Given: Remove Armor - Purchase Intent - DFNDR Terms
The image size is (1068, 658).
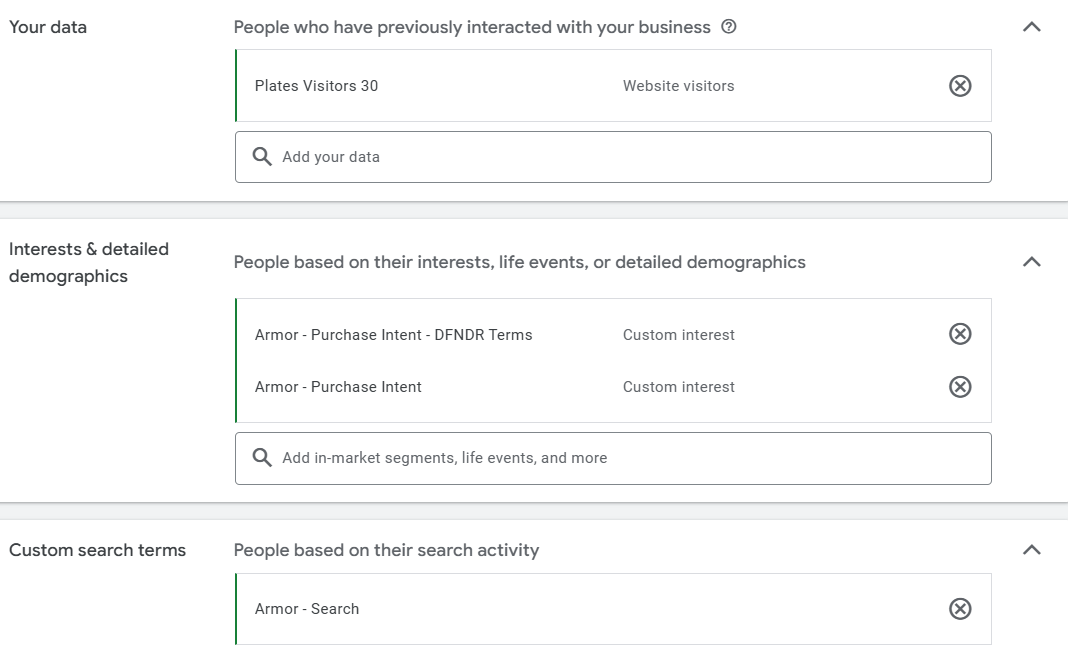Looking at the screenshot, I should [x=960, y=334].
